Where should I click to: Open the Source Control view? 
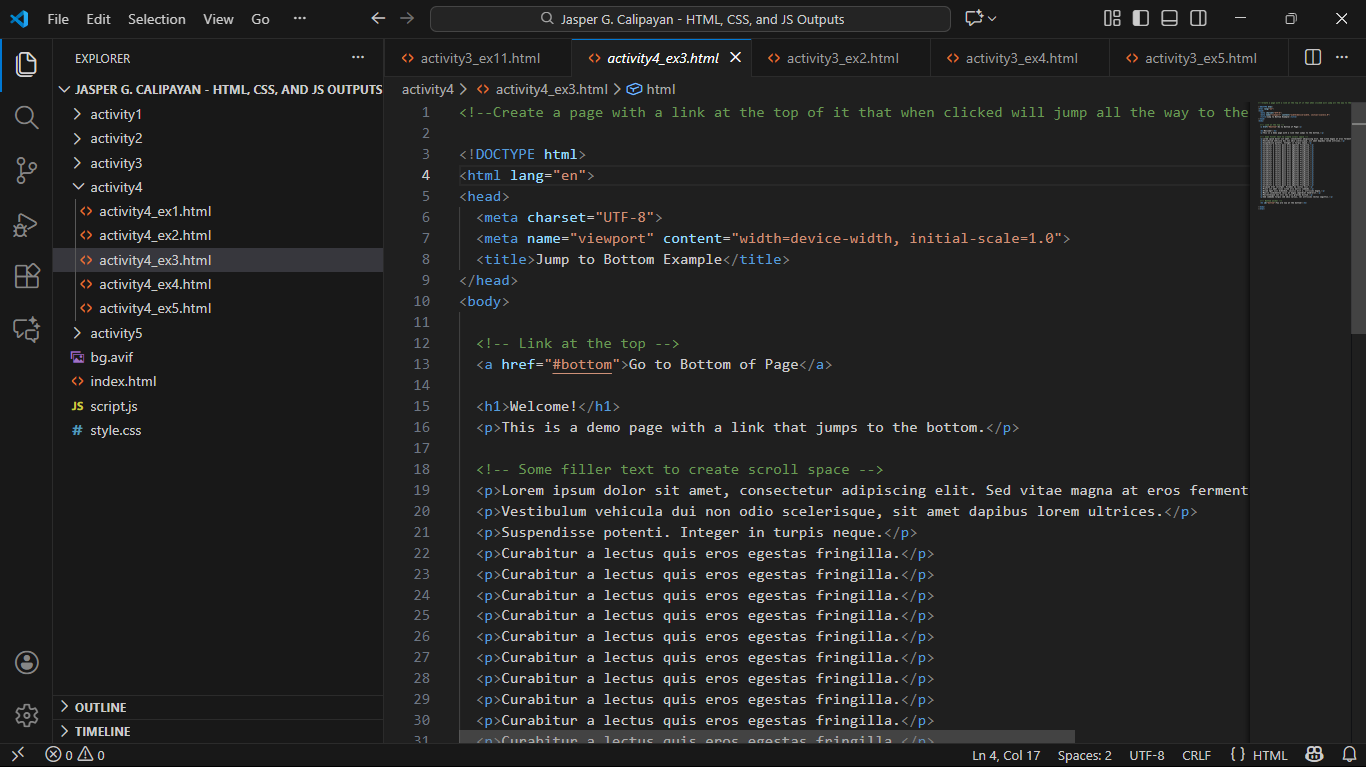tap(27, 171)
